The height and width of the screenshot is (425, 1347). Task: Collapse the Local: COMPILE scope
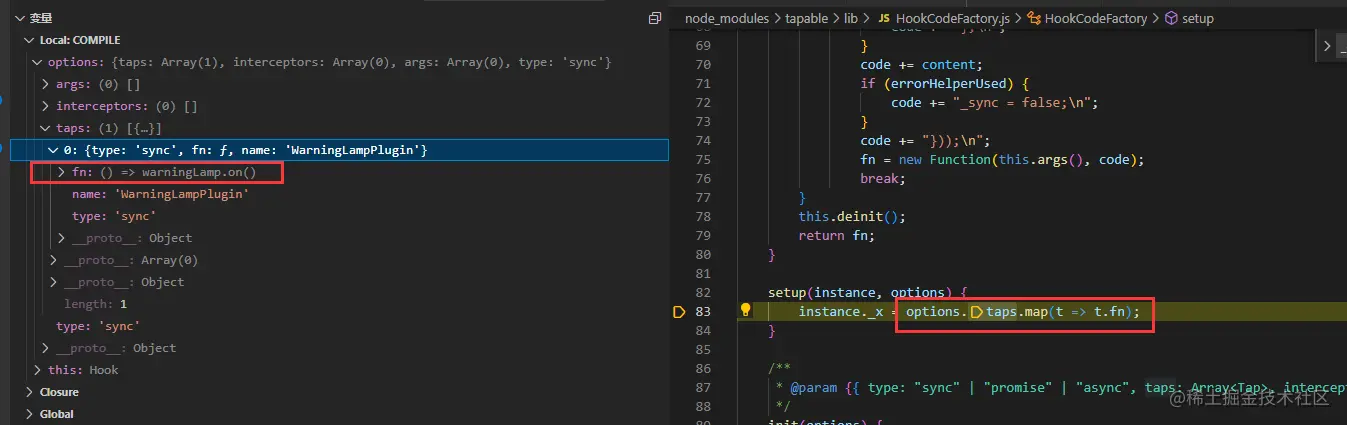pos(28,40)
